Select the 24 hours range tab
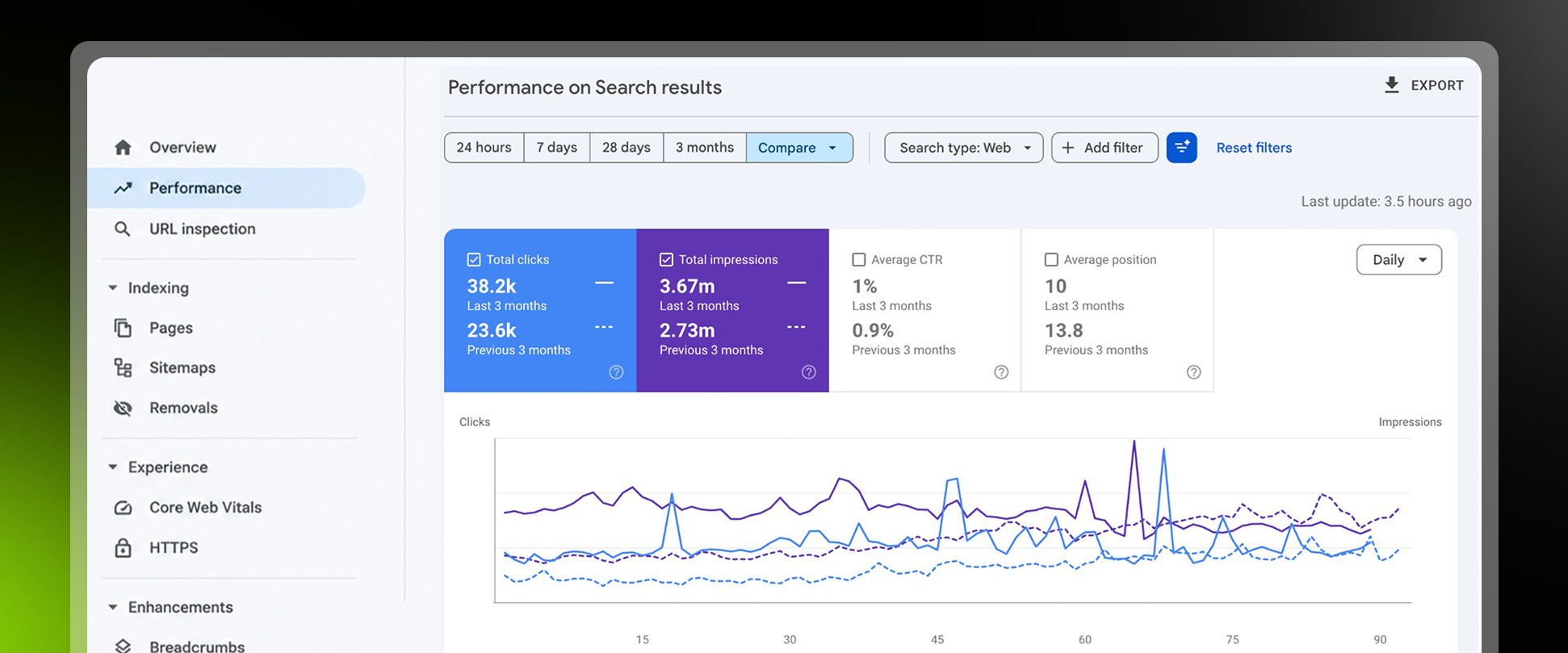The height and width of the screenshot is (653, 1568). 484,148
